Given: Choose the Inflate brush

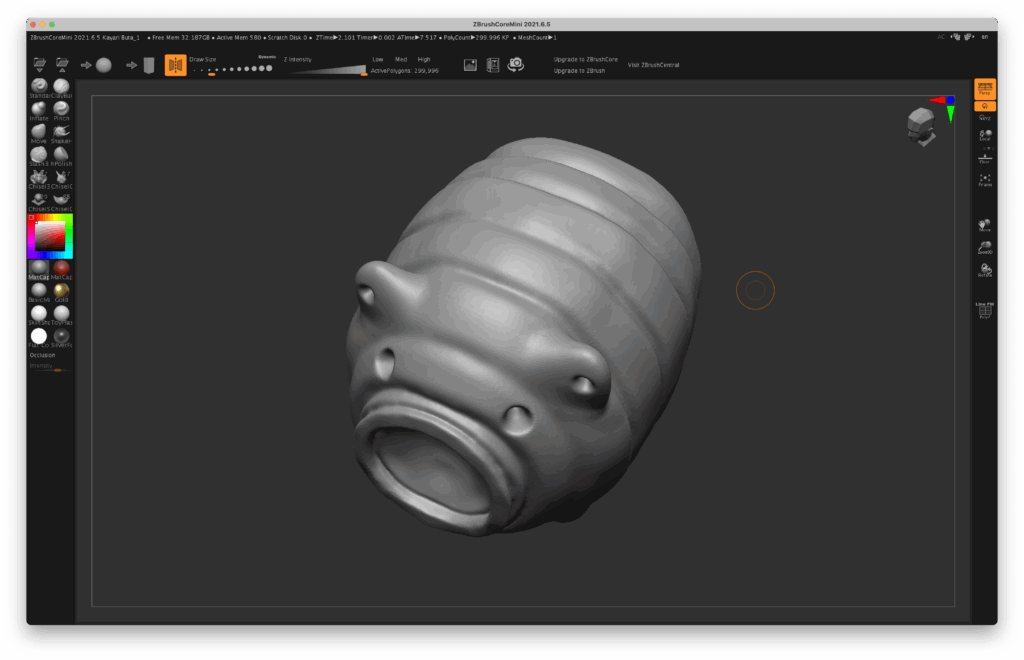Looking at the screenshot, I should click(x=39, y=111).
